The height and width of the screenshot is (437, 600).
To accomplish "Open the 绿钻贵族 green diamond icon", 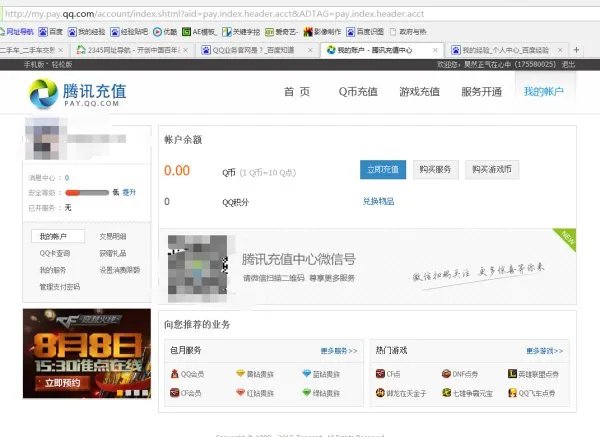I will click(307, 393).
